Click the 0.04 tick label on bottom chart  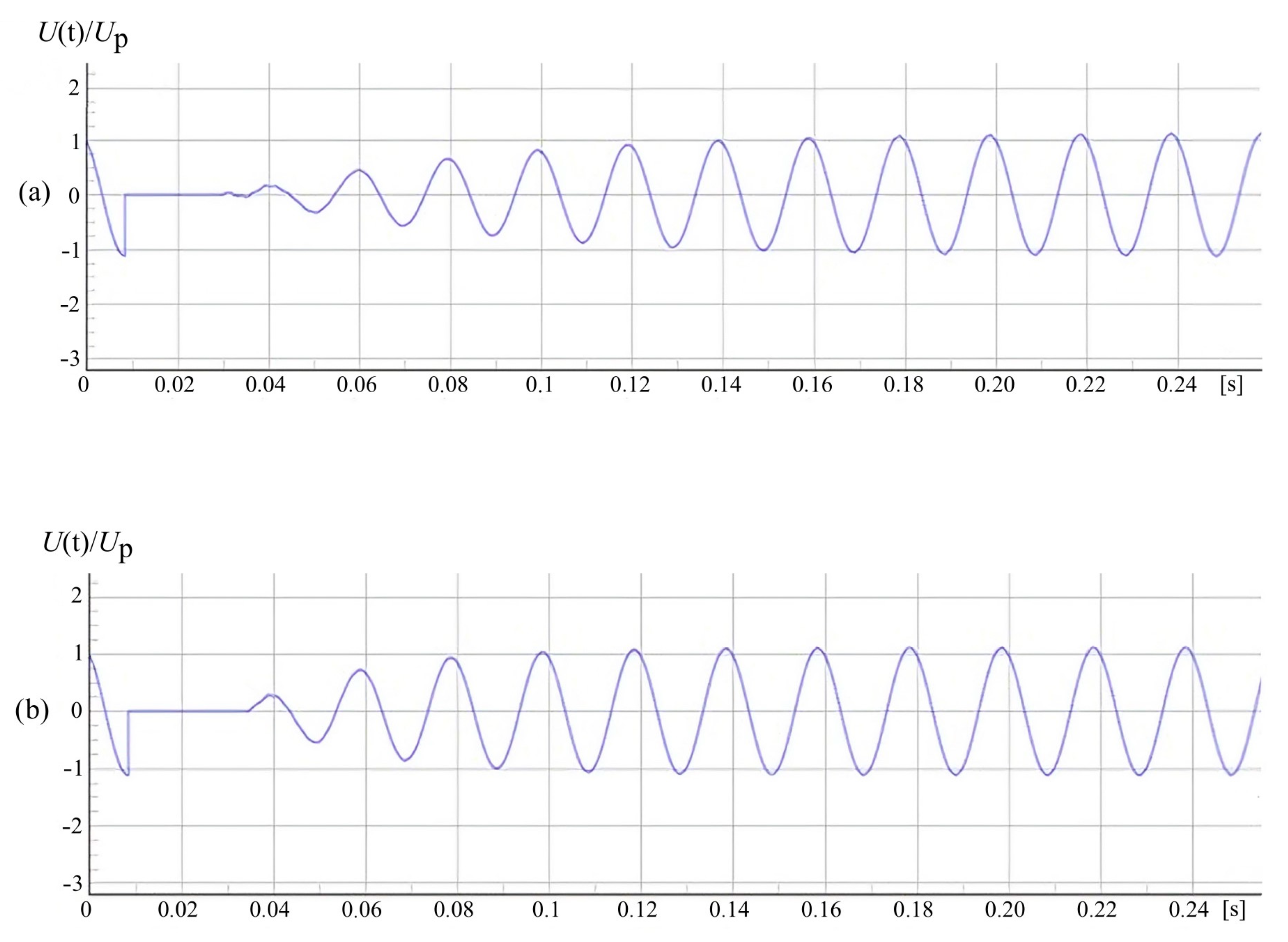tap(269, 909)
